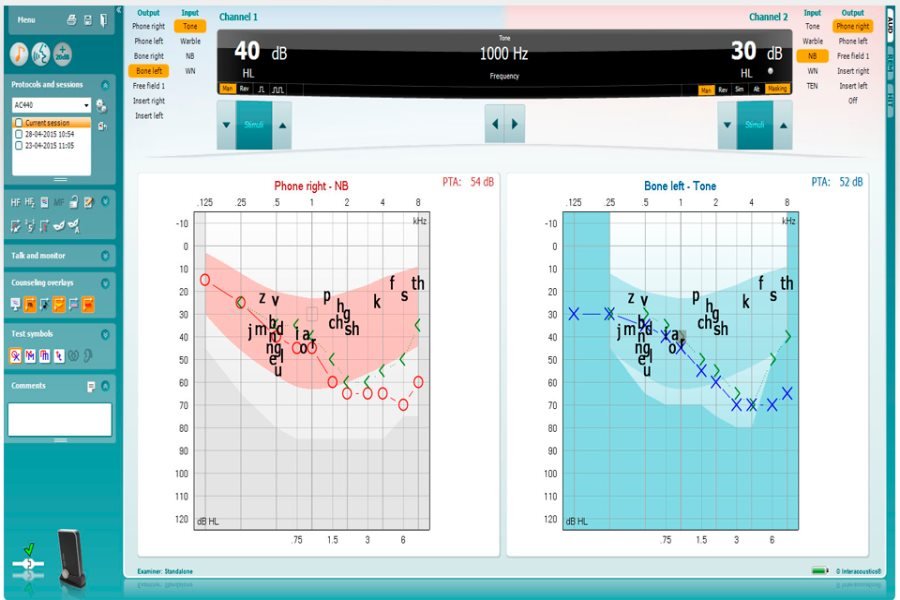Select the tone audiometry icon
The width and height of the screenshot is (900, 600).
[19, 54]
